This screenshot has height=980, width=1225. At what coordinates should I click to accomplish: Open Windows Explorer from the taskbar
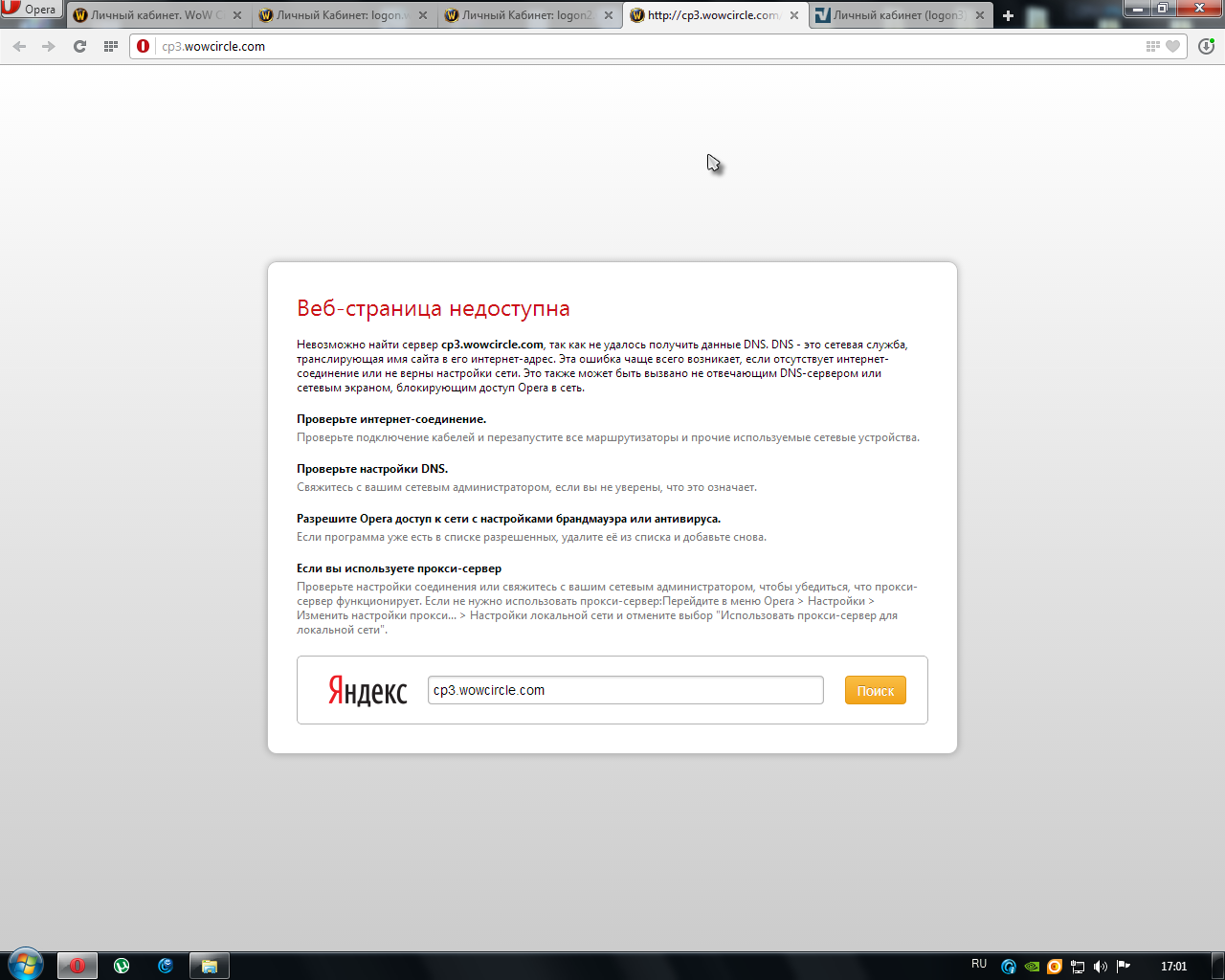tap(210, 966)
